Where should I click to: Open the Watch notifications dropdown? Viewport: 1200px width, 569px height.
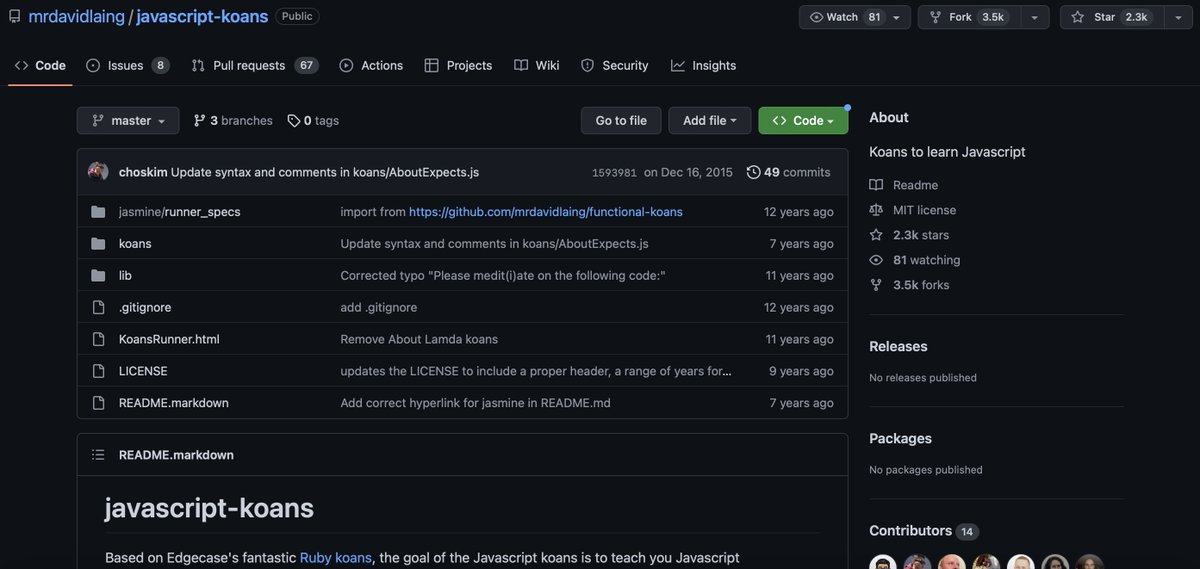855,17
